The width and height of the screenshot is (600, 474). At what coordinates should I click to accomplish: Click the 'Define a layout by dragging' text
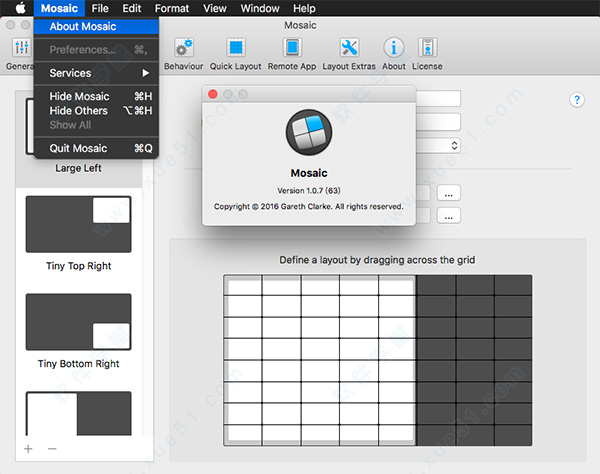click(377, 260)
